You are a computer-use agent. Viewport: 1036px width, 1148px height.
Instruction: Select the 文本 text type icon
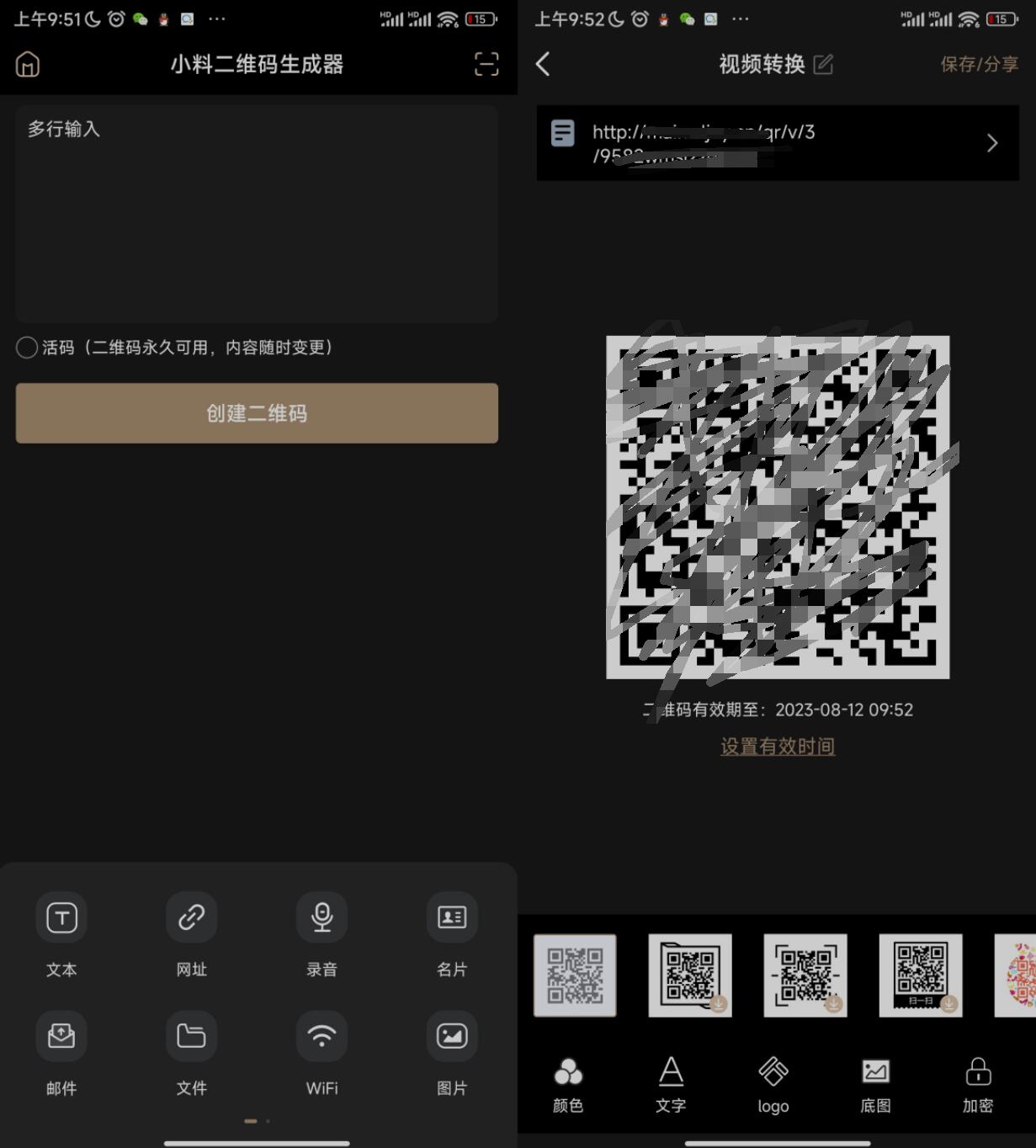click(61, 917)
